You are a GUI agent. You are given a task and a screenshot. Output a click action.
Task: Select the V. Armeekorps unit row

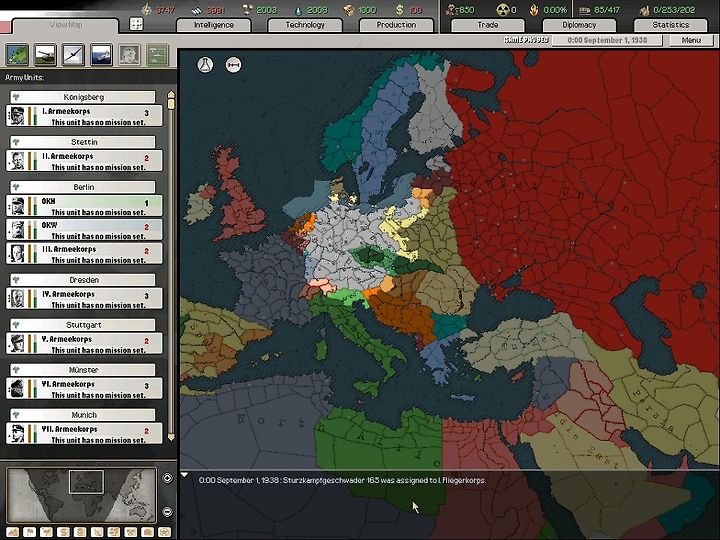pos(84,343)
